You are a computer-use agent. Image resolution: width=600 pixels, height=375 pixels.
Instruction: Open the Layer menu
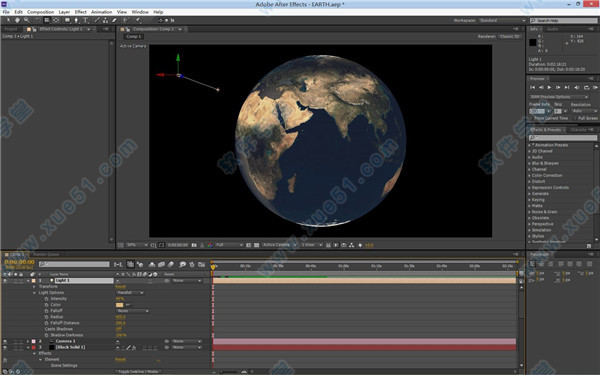tap(64, 12)
